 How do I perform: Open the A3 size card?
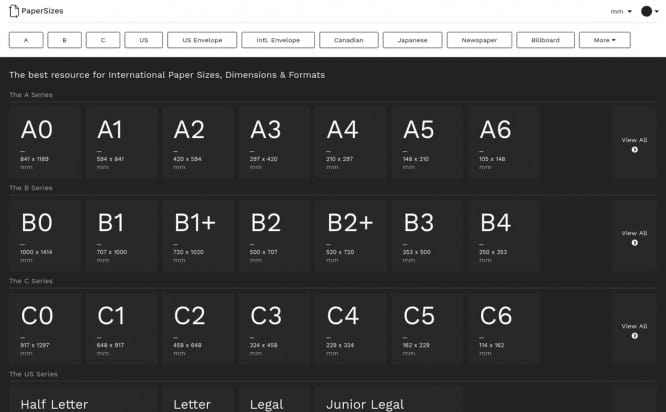[274, 142]
